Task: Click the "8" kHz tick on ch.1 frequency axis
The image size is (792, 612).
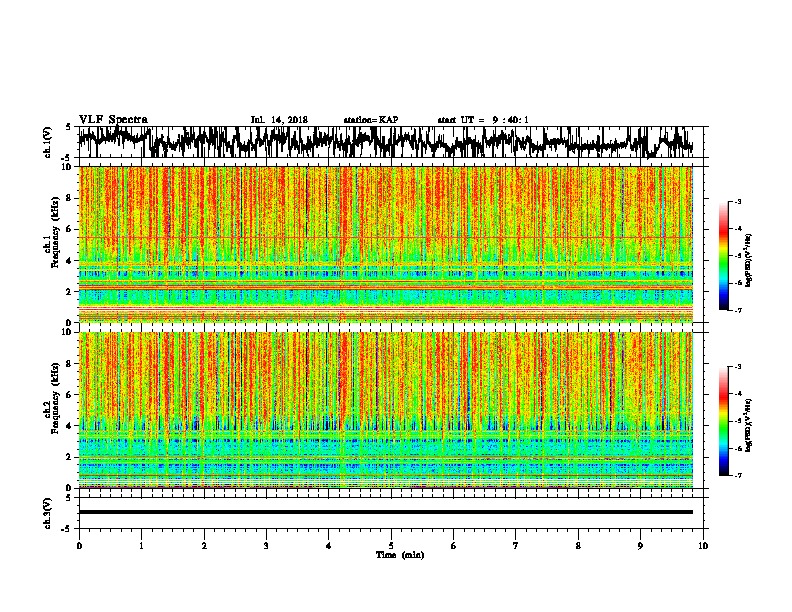Action: pyautogui.click(x=69, y=198)
